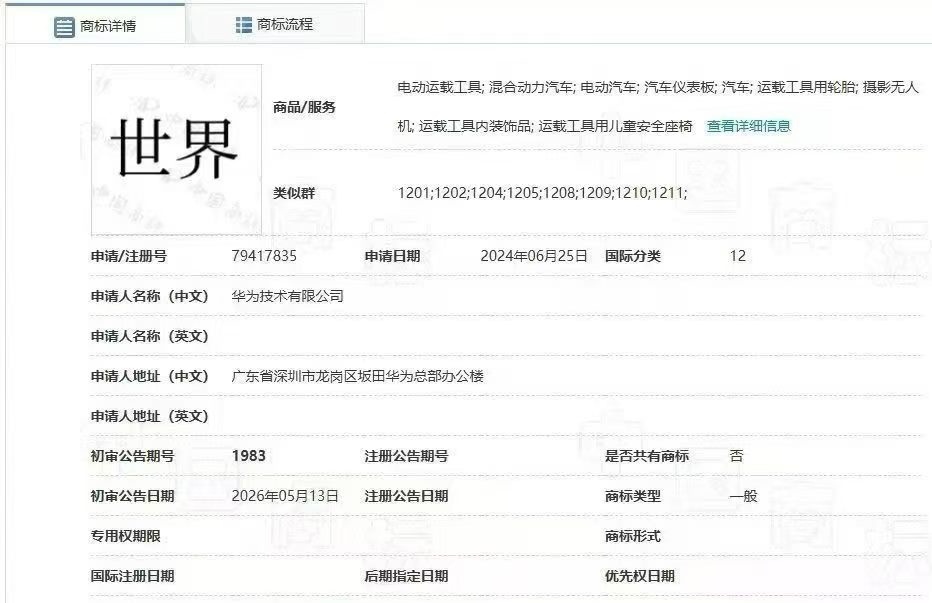
Task: Click the 国际注册日期 label
Action: click(x=133, y=576)
